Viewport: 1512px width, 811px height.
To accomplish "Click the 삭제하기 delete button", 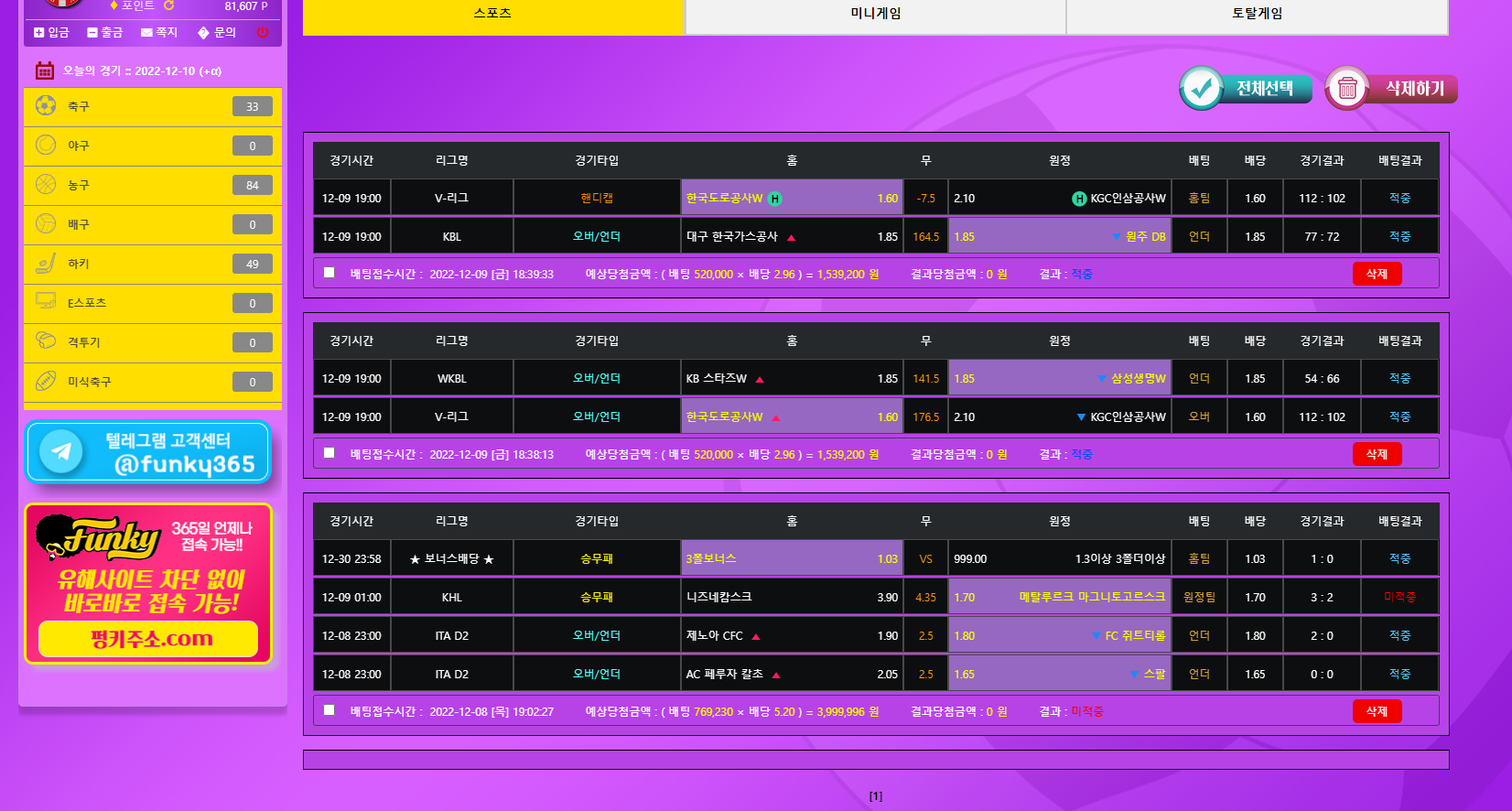I will coord(1392,89).
